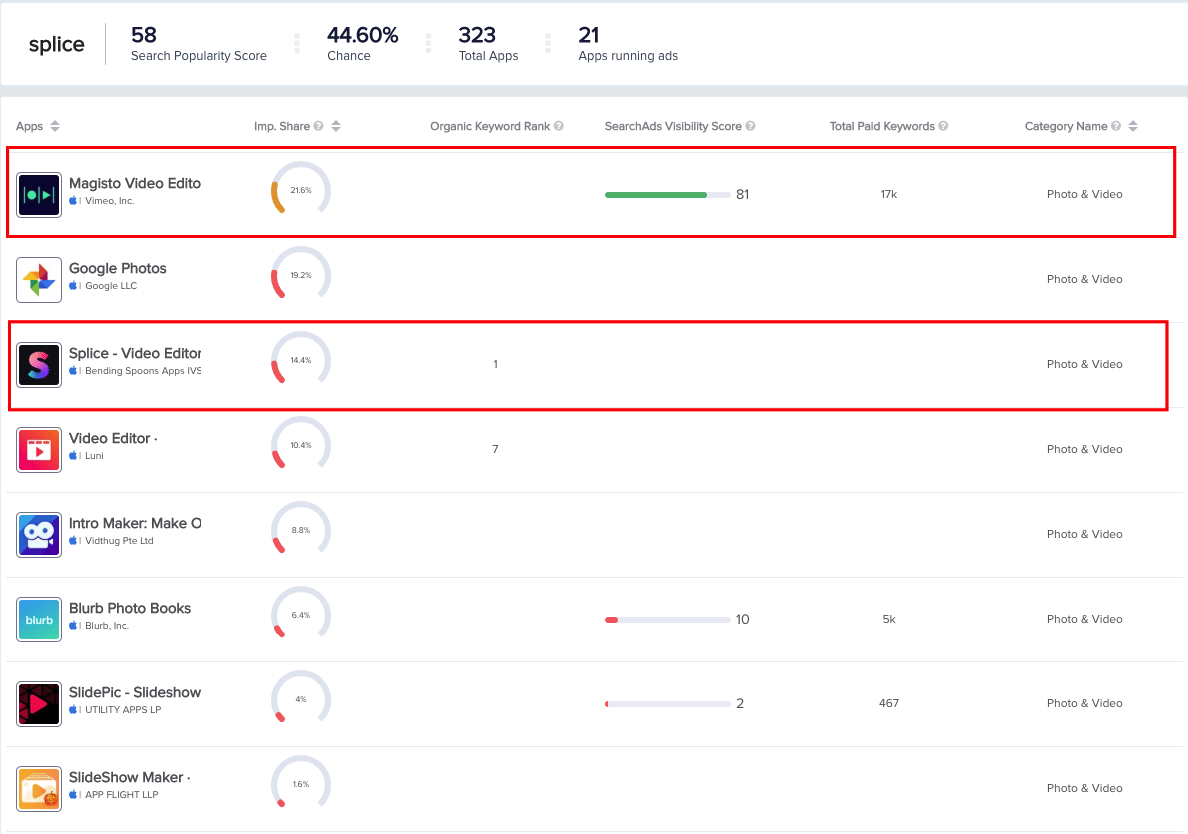This screenshot has height=834, width=1188.
Task: Click the Apple store icon beside UTILITY APPS LP
Action: pos(73,709)
